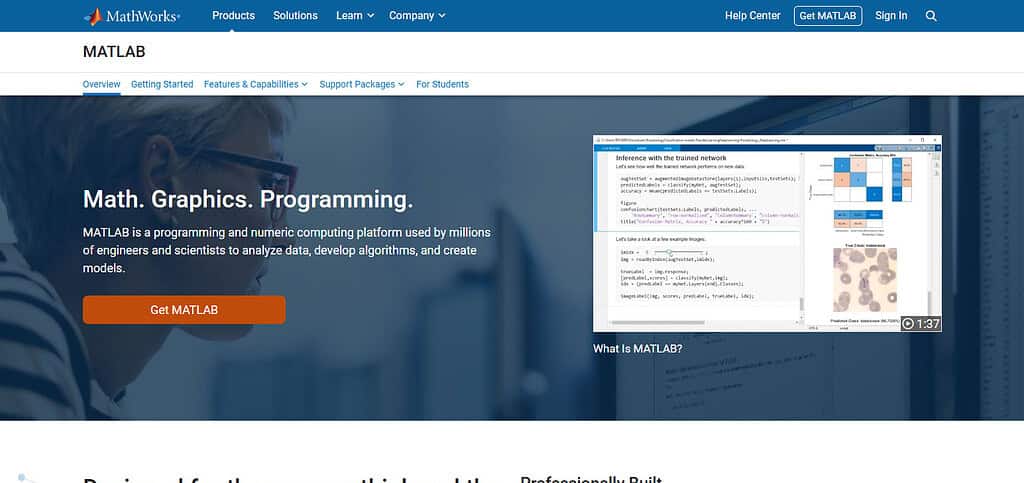Open the search magnifier icon
Image resolution: width=1024 pixels, height=483 pixels.
pyautogui.click(x=931, y=16)
